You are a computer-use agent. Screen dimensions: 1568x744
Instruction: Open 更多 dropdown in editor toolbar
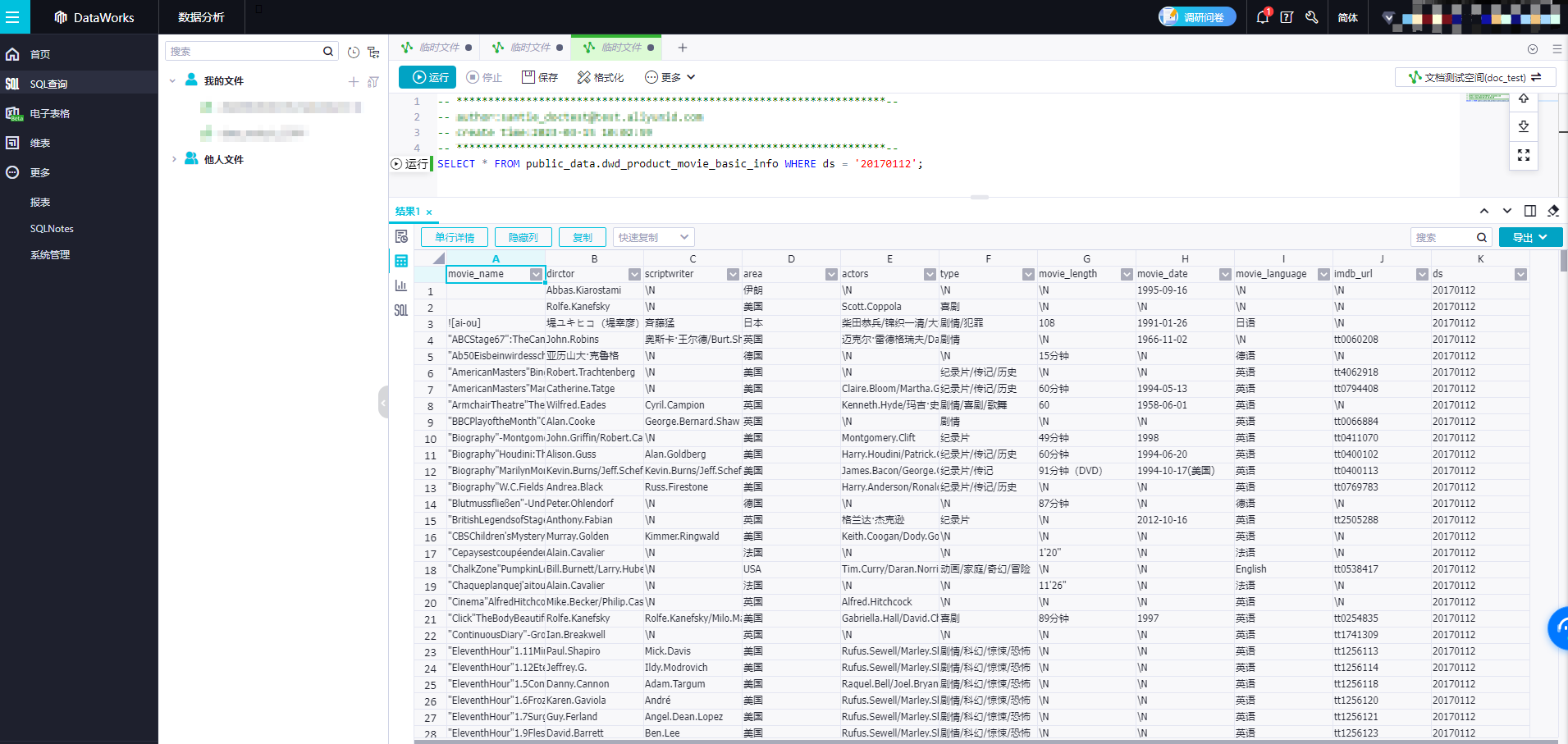pyautogui.click(x=670, y=77)
